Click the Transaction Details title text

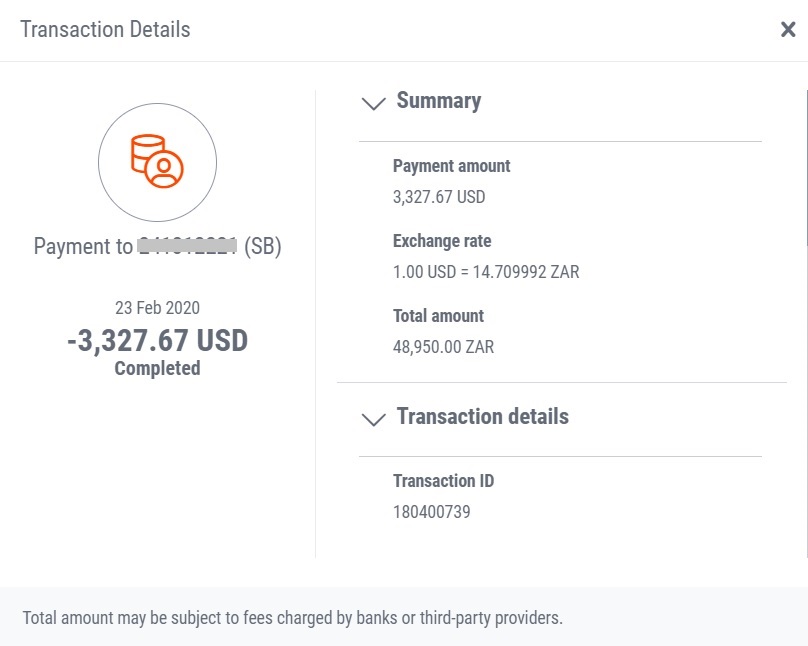105,29
